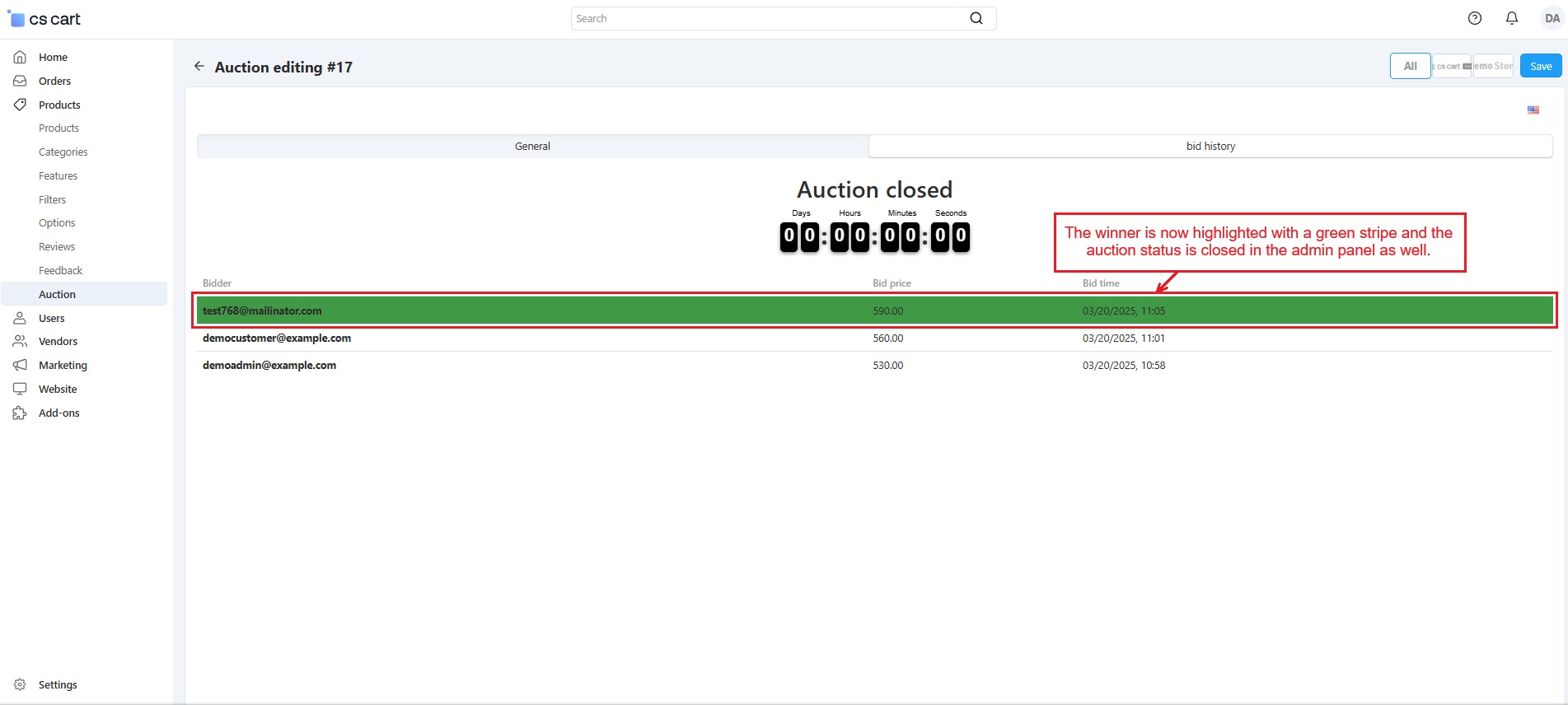
Task: Open the notifications bell
Action: 1512,18
